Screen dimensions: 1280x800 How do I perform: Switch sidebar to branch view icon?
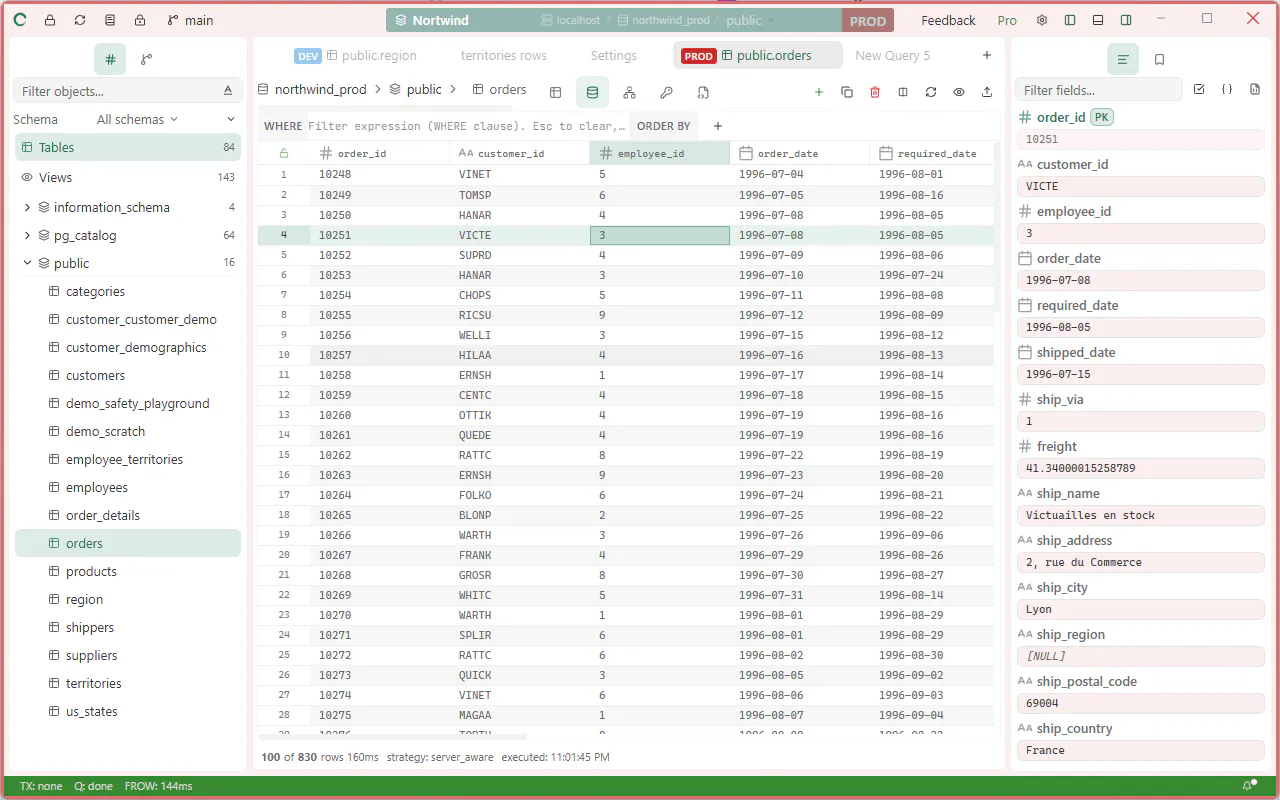(x=147, y=59)
